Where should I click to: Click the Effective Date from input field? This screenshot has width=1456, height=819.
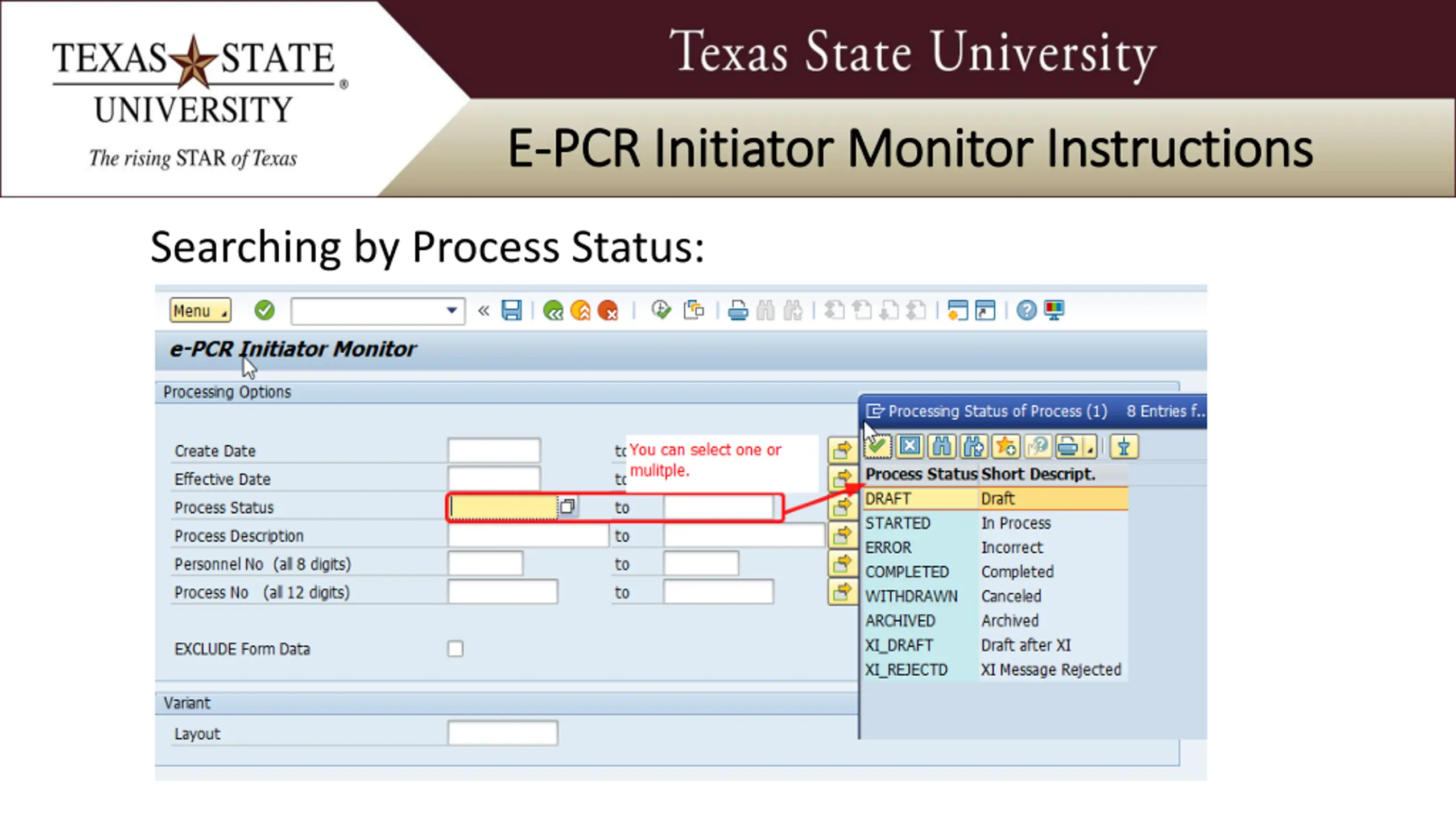click(494, 478)
